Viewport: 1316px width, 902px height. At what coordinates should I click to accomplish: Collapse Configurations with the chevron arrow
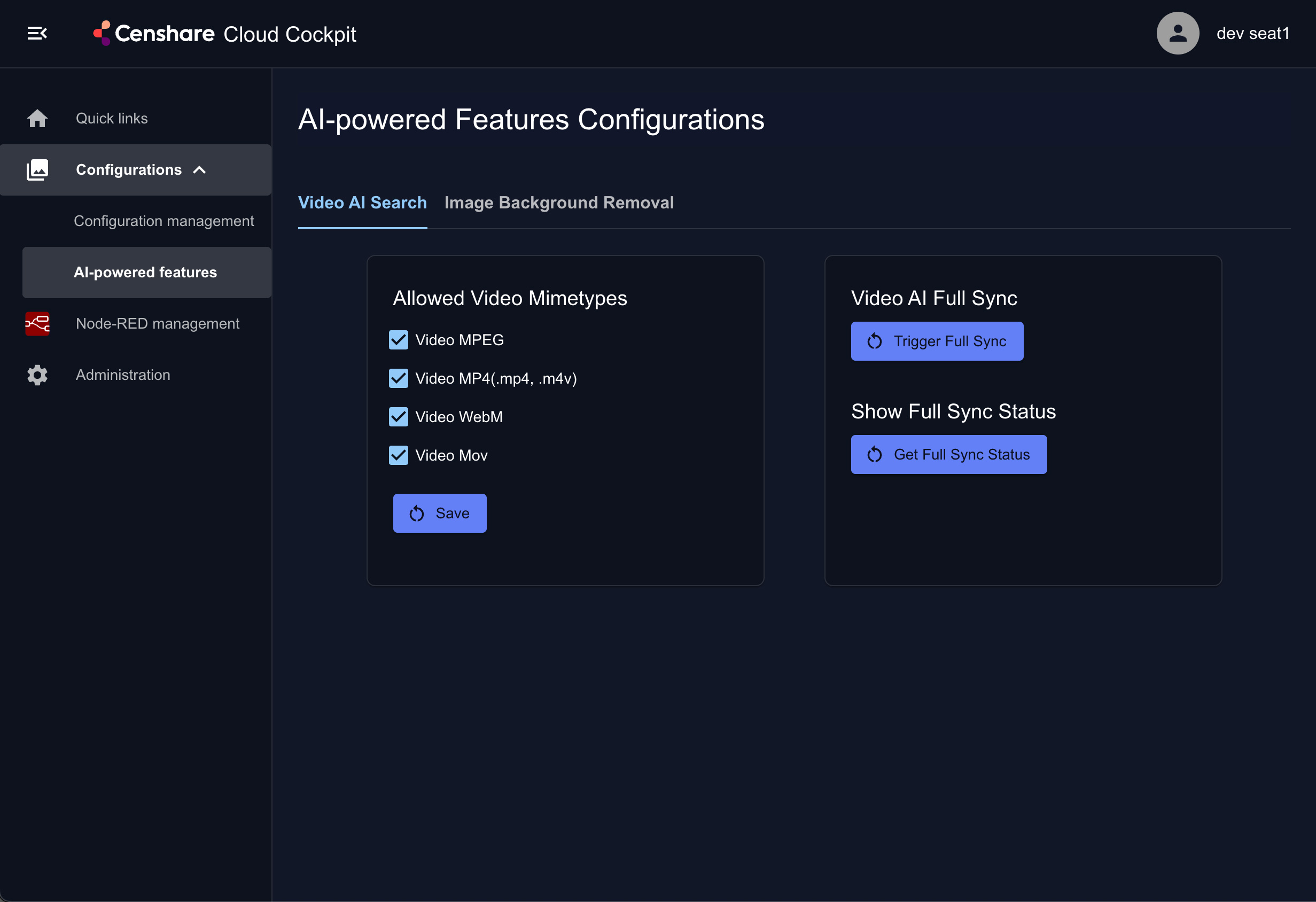point(199,170)
